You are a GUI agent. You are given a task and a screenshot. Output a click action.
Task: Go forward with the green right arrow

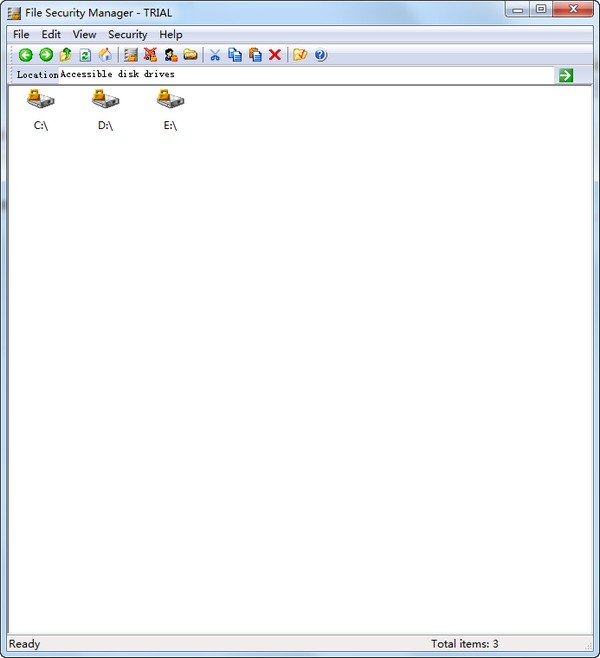tap(46, 55)
